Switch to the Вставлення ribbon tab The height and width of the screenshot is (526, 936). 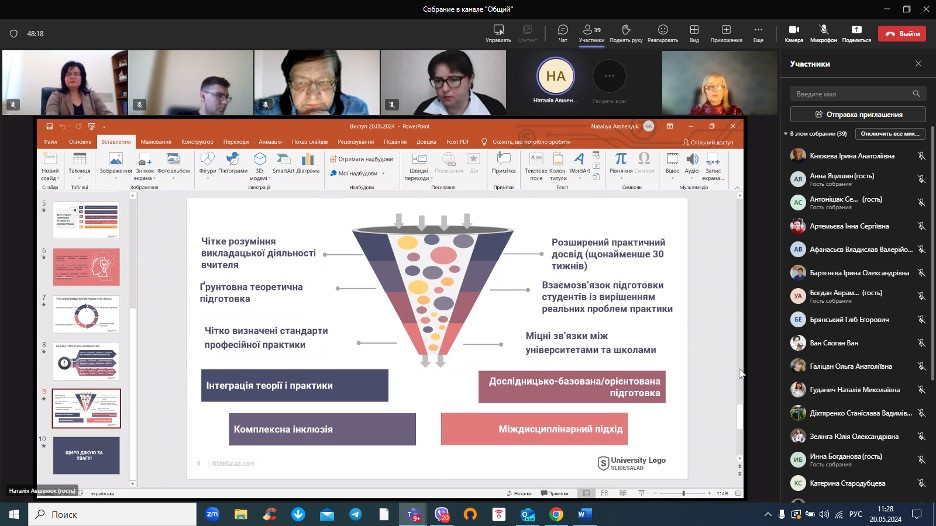[x=116, y=142]
